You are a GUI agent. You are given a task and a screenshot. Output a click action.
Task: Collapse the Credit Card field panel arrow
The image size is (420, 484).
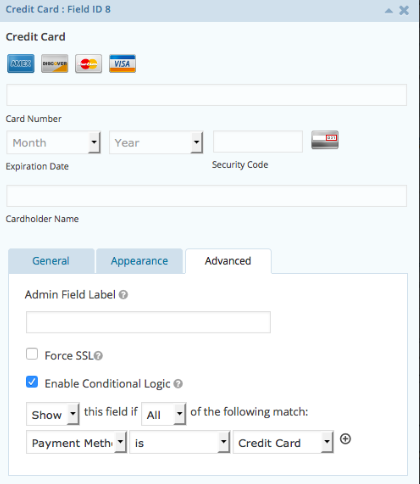coord(389,11)
